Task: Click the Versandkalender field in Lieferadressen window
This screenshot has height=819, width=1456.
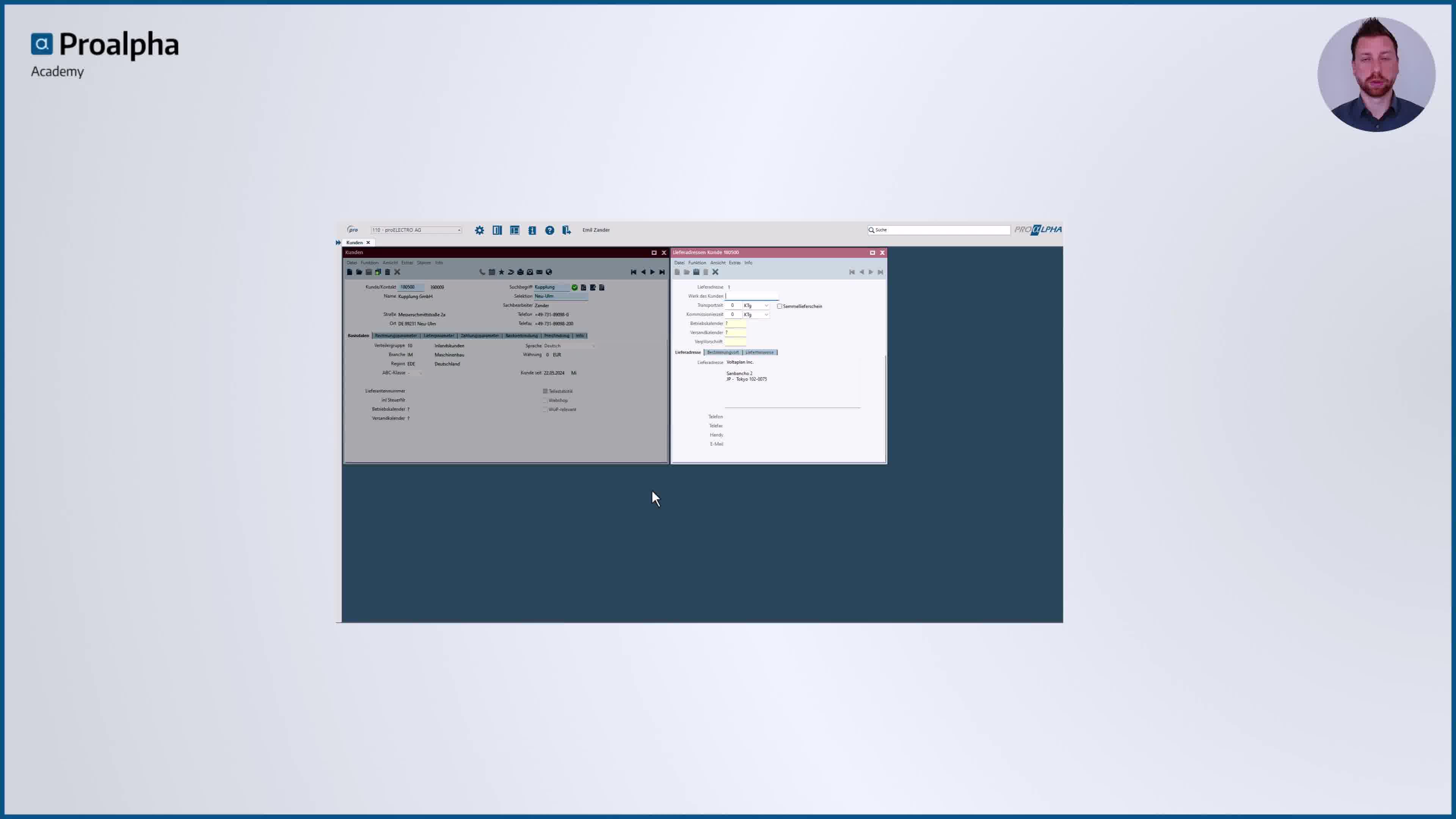Action: (x=735, y=333)
